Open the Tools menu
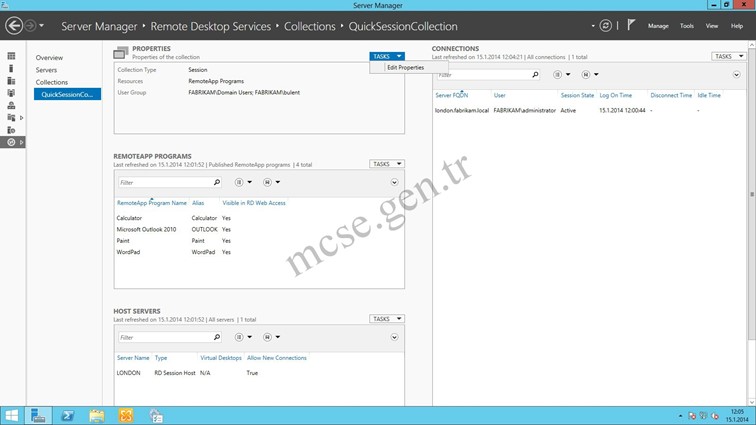The width and height of the screenshot is (756, 425). tap(687, 26)
